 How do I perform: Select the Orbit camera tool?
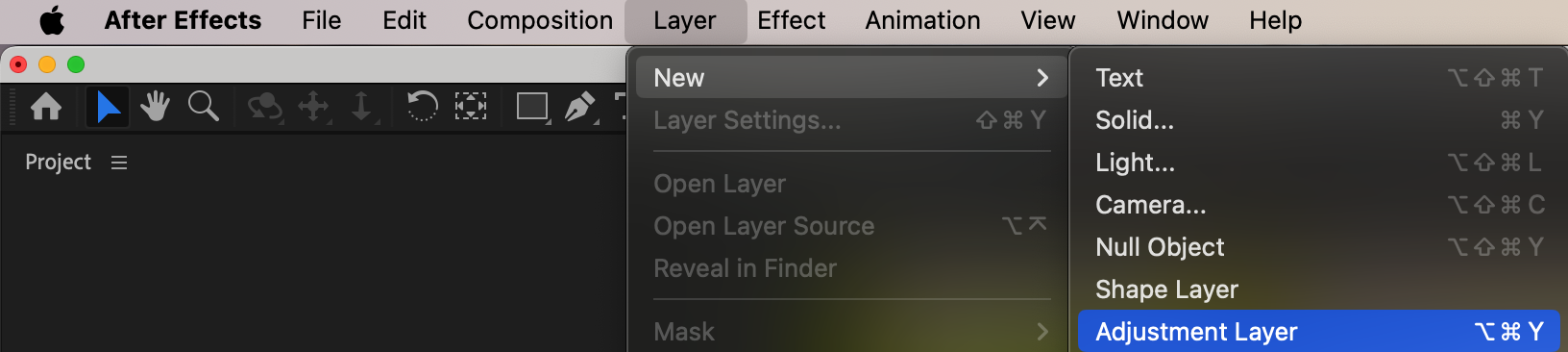(x=264, y=107)
